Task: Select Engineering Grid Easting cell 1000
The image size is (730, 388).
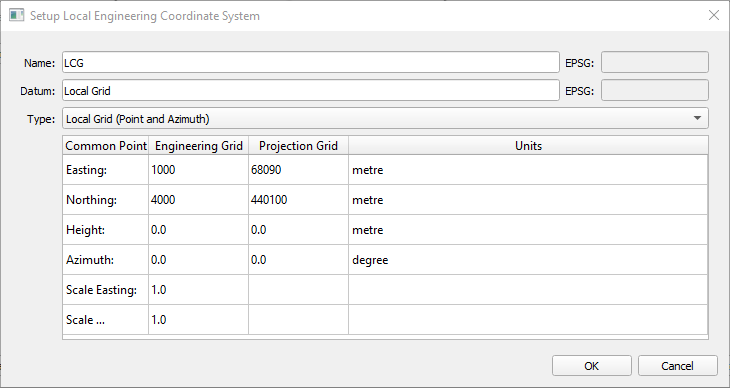Action: tap(198, 170)
